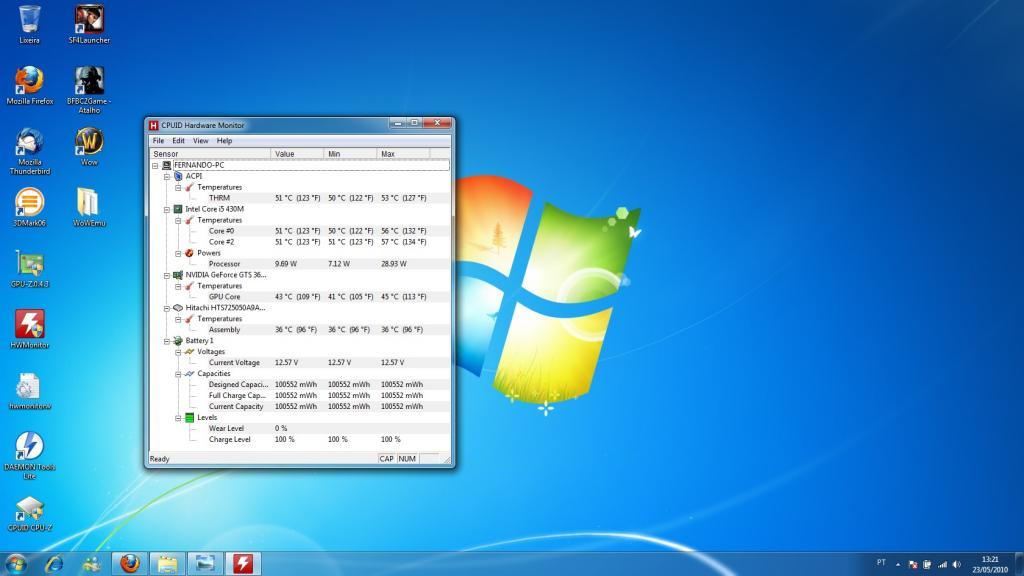Click the Show desktop strip by the clock
The height and width of the screenshot is (576, 1024).
(x=1019, y=564)
